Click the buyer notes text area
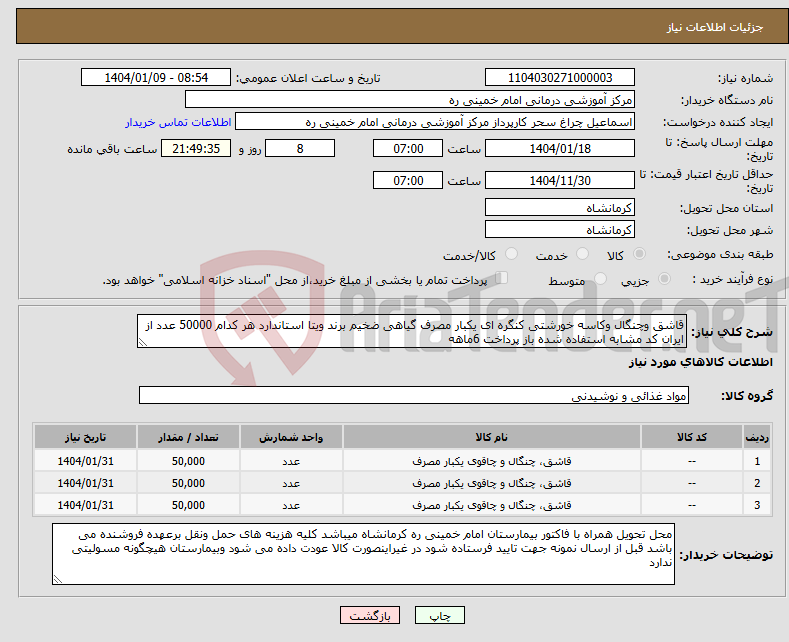 363,554
